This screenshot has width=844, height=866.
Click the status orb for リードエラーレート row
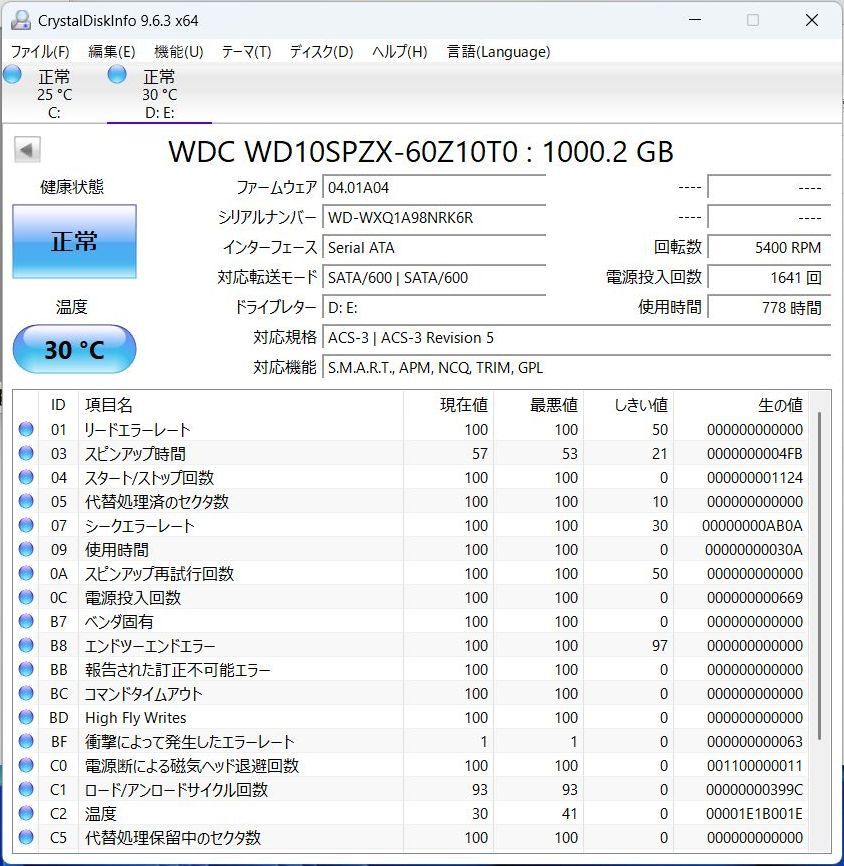point(26,429)
